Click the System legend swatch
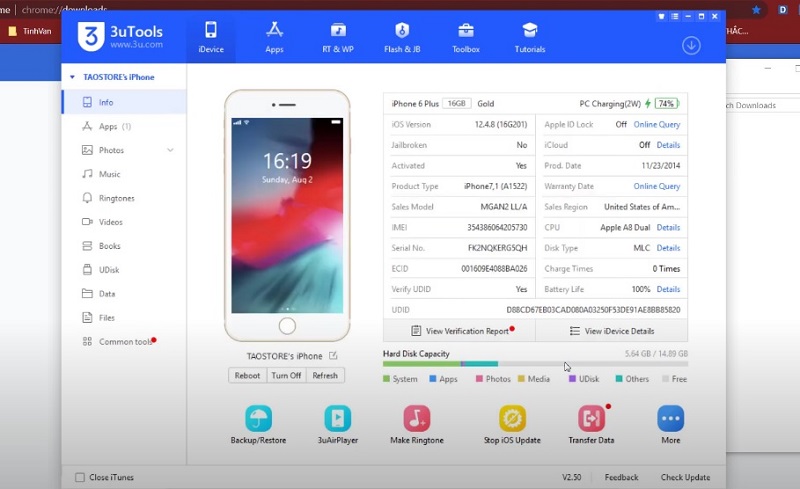Screen dimensions: 800x489 click(x=386, y=379)
